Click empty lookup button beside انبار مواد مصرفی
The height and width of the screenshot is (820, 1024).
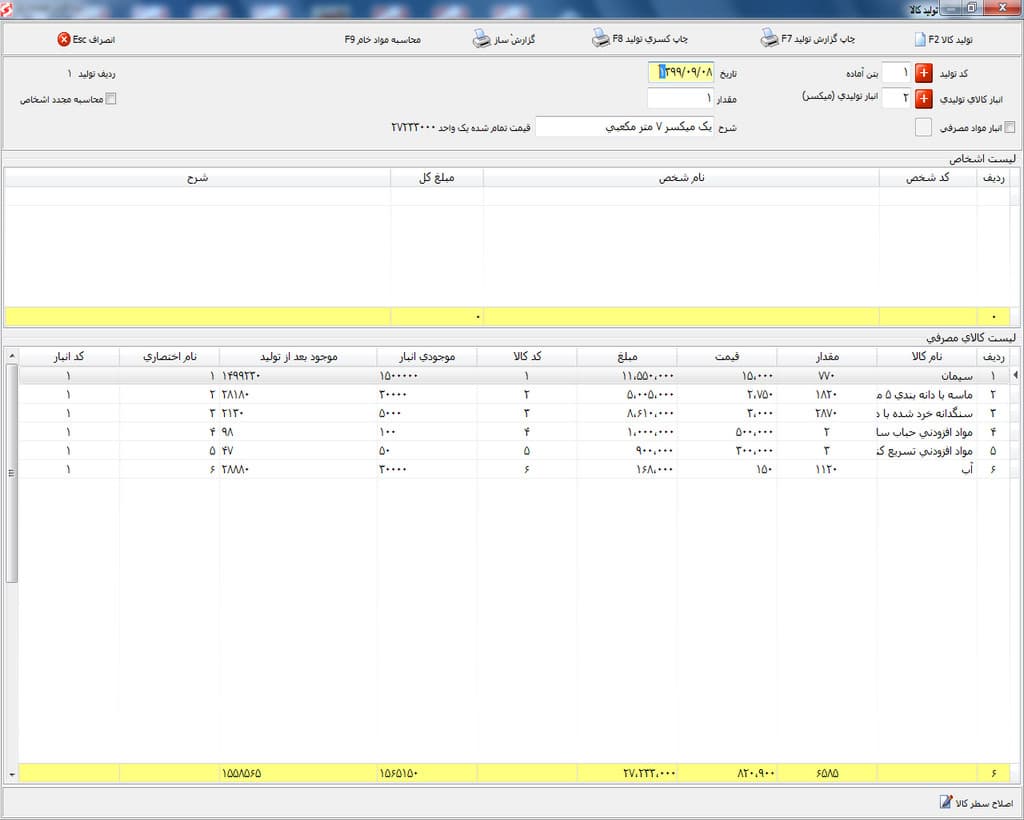point(923,127)
